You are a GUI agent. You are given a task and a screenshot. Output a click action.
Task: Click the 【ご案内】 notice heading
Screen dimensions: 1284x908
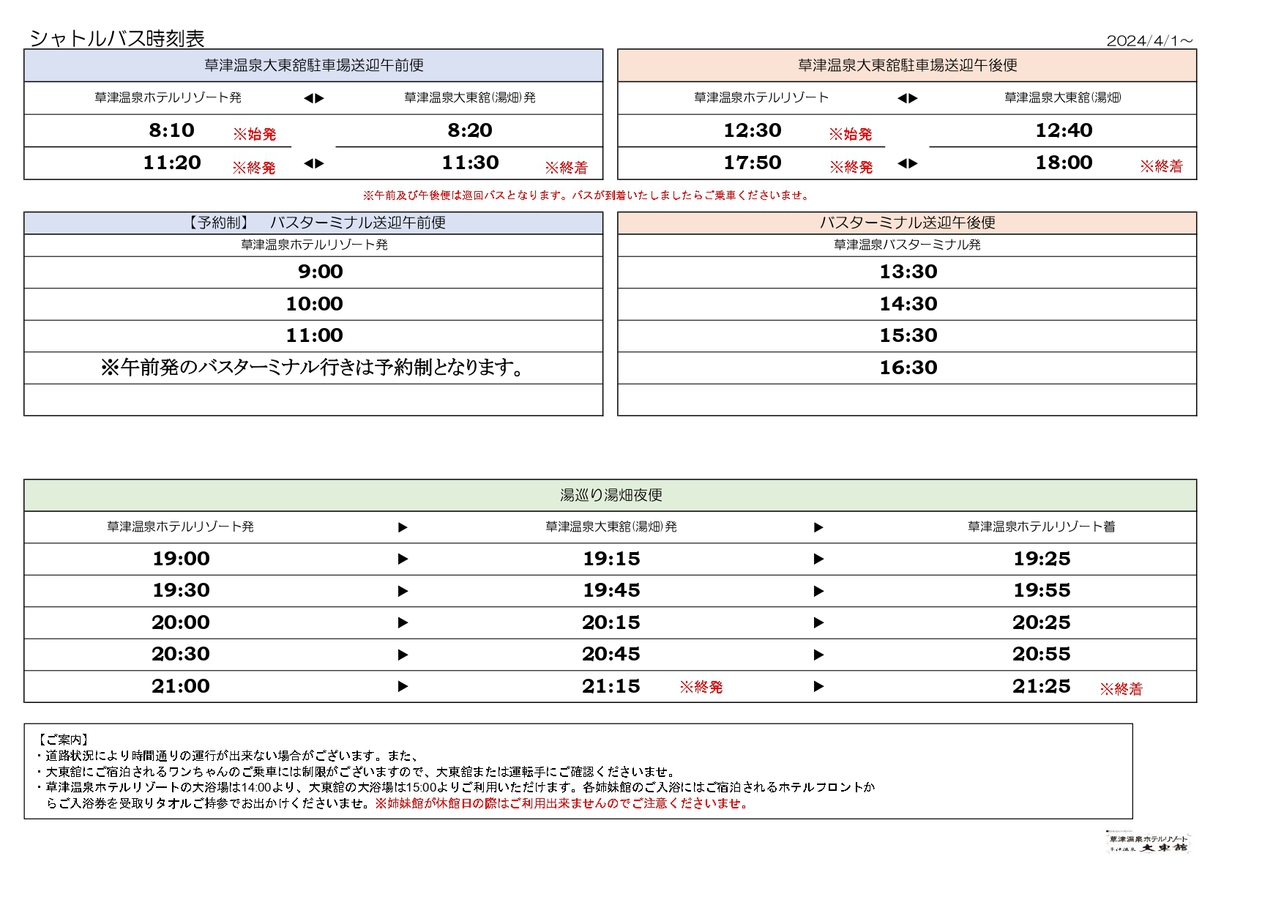click(63, 739)
